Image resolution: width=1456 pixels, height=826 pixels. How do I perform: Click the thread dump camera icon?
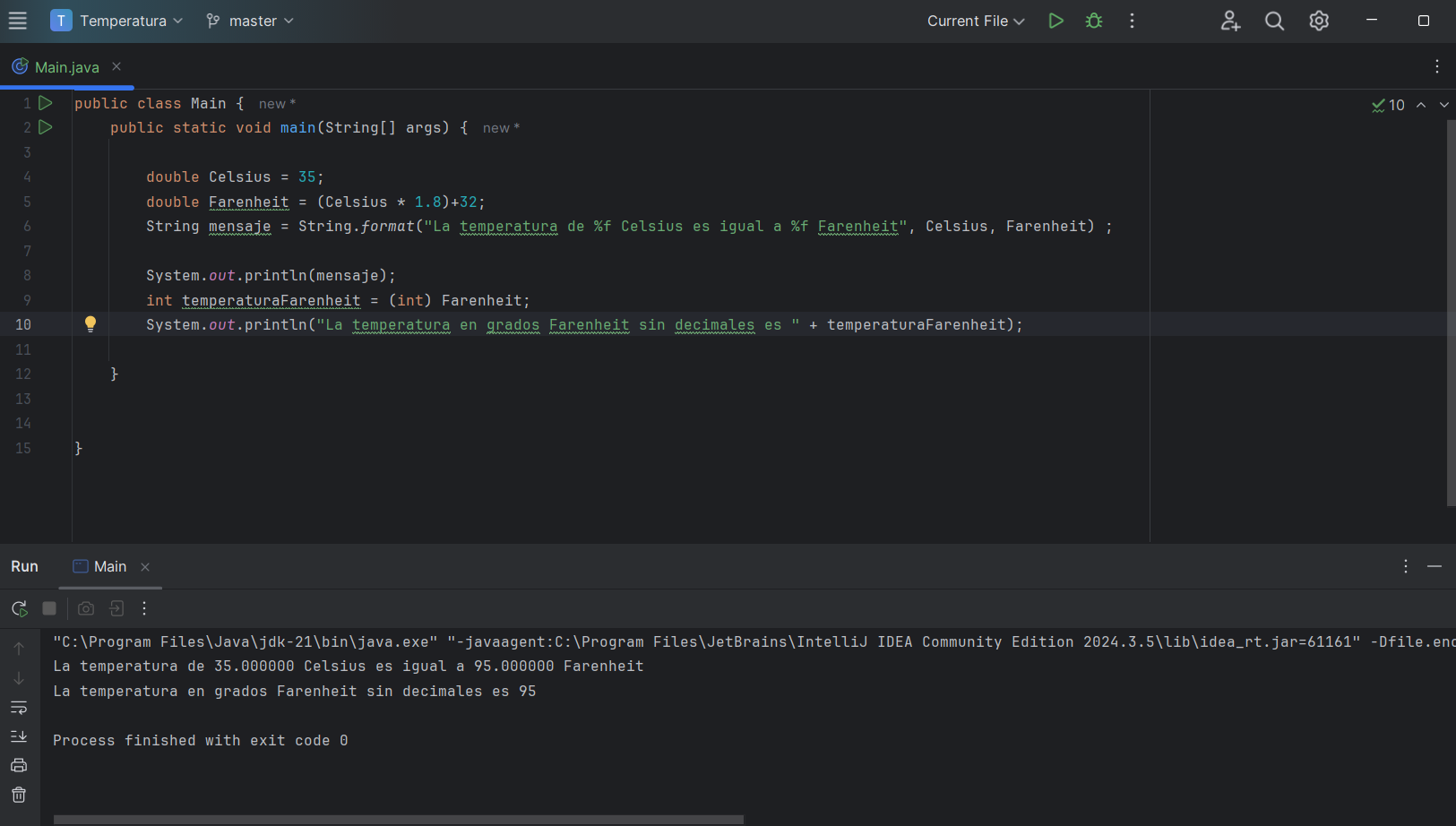(x=86, y=608)
